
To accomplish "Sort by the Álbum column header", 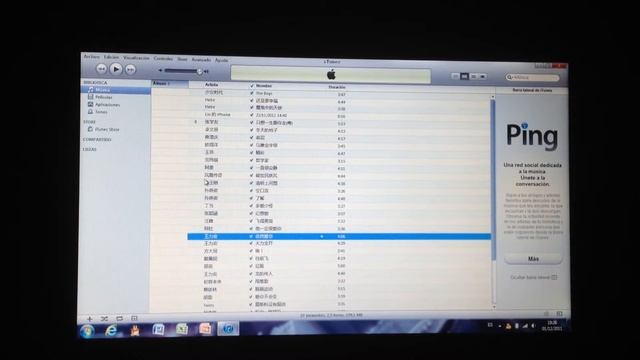I will click(170, 84).
